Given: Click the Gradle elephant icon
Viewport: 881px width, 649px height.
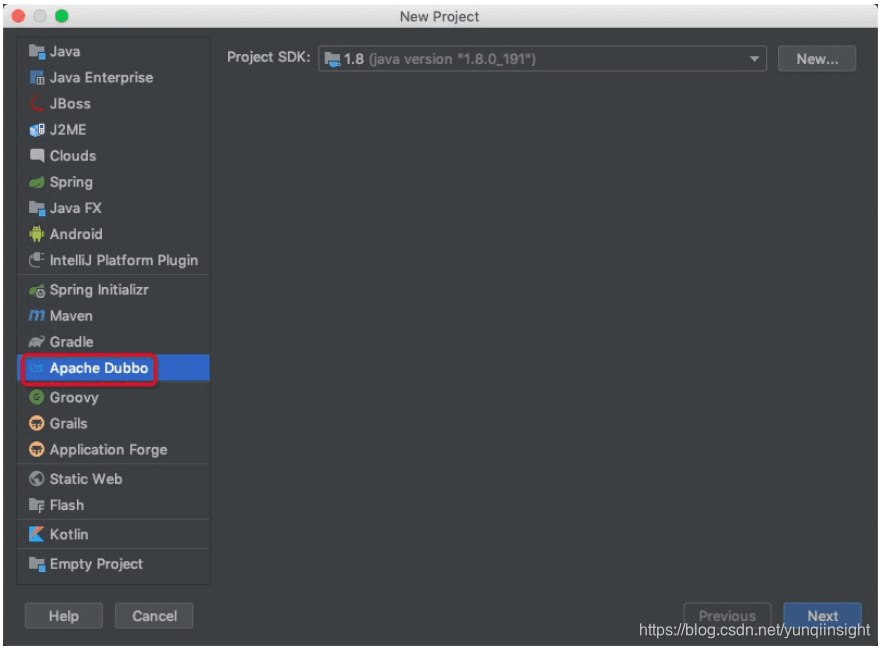Looking at the screenshot, I should [37, 342].
